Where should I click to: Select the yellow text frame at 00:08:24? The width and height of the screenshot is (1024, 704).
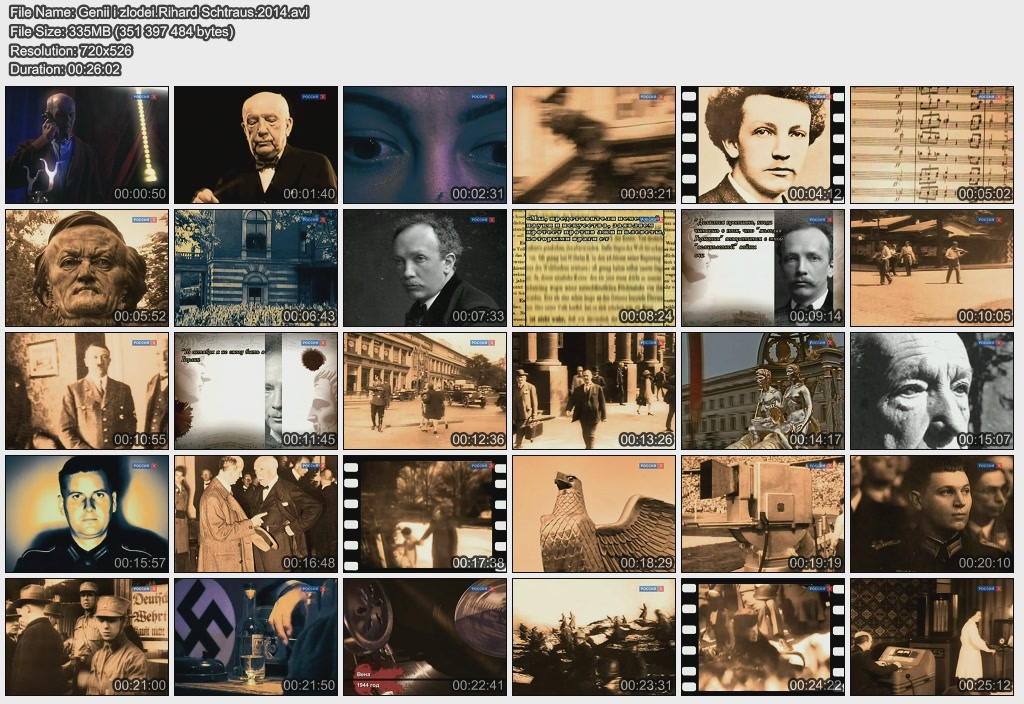click(594, 268)
